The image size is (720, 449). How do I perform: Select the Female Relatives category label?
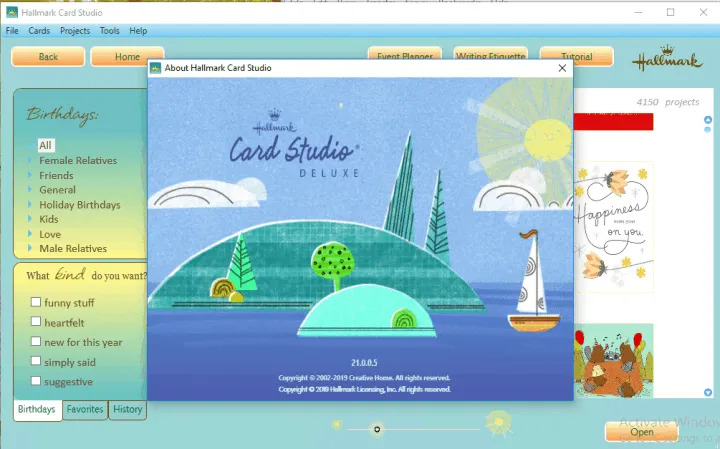78,160
